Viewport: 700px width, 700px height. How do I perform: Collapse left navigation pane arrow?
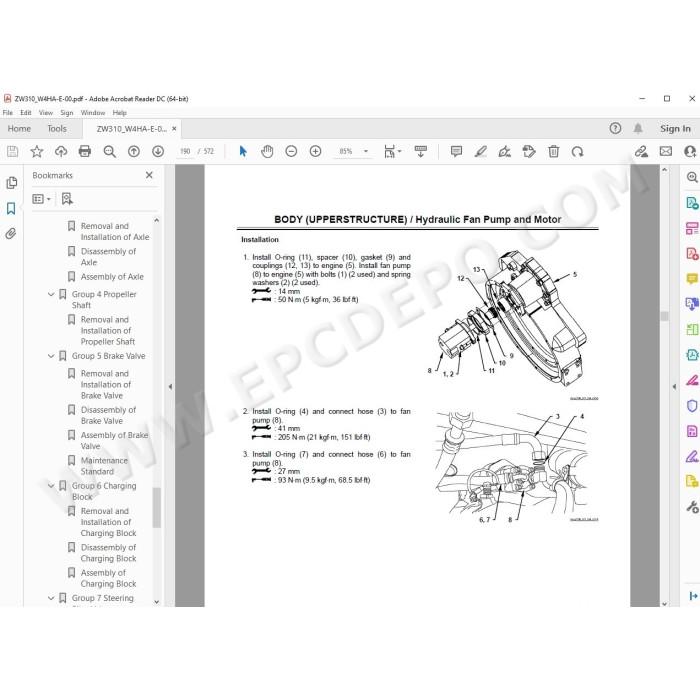170,387
